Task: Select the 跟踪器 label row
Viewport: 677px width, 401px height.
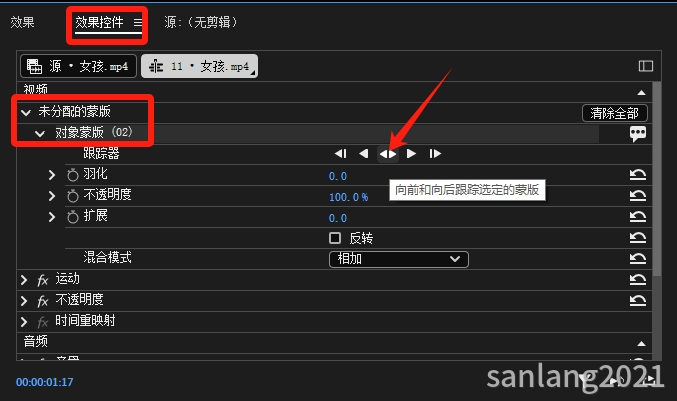Action: point(101,154)
